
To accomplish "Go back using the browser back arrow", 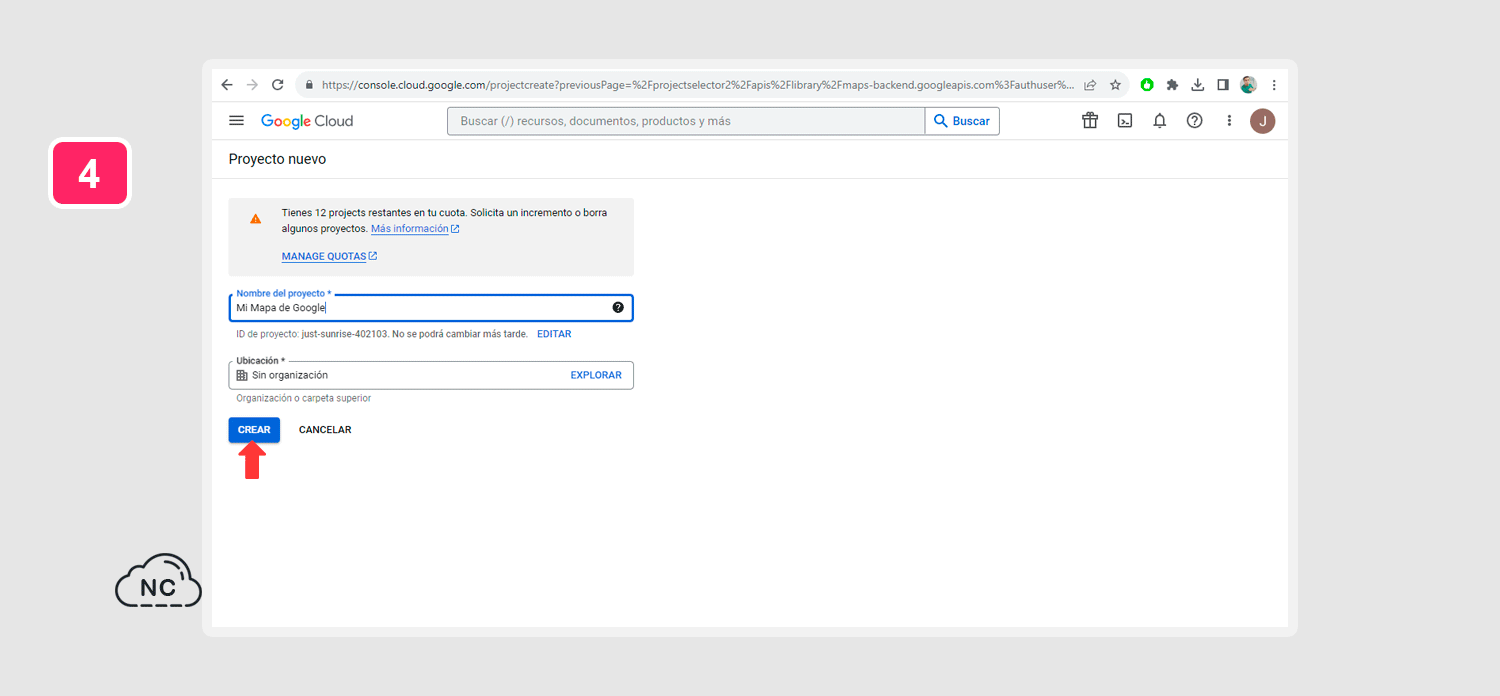I will (x=227, y=85).
